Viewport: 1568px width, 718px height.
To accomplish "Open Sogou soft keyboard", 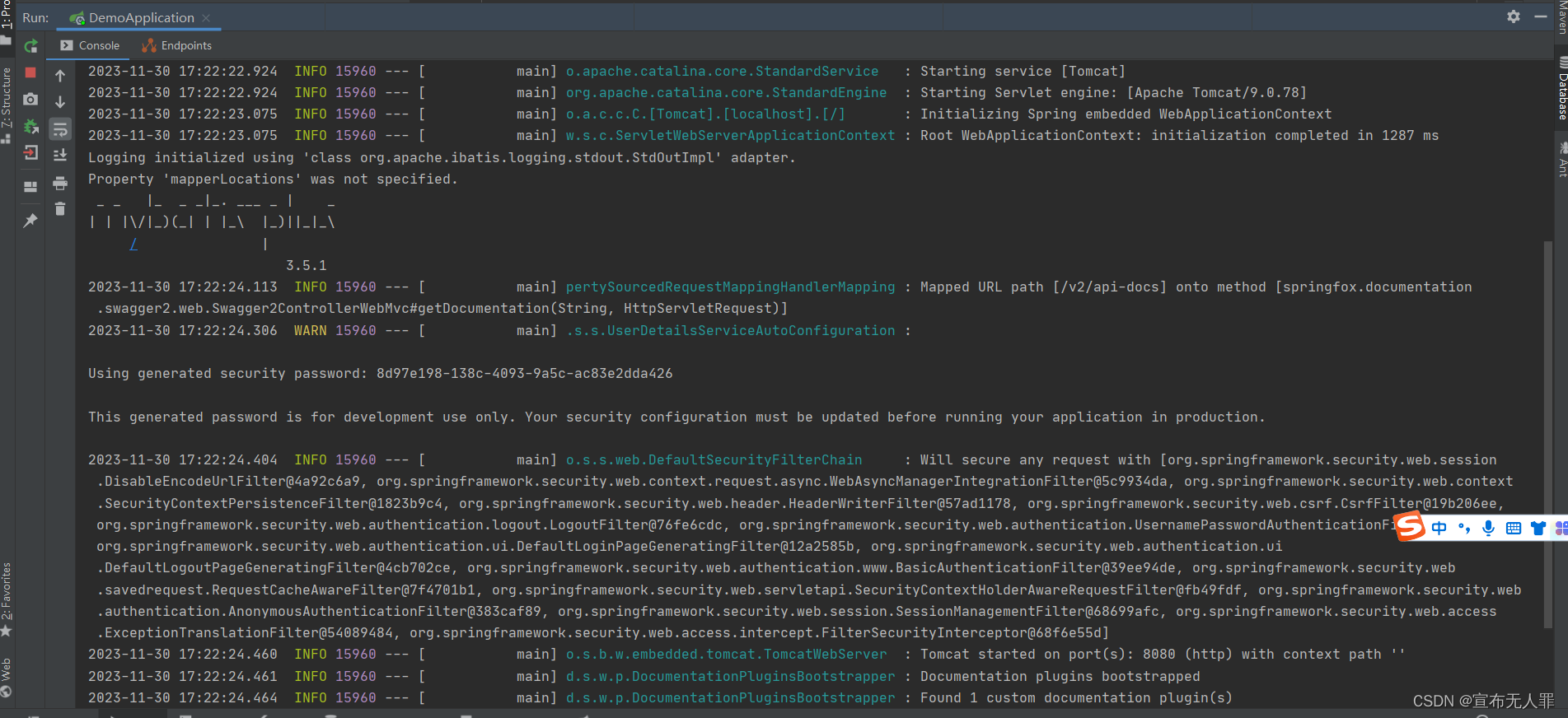I will (x=1514, y=529).
